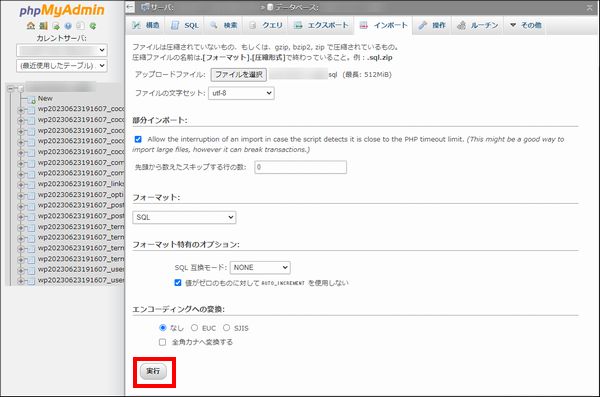Viewport: 600px width, 397px height.
Task: Click the MySQL documentation pages icon
Action: [80, 26]
